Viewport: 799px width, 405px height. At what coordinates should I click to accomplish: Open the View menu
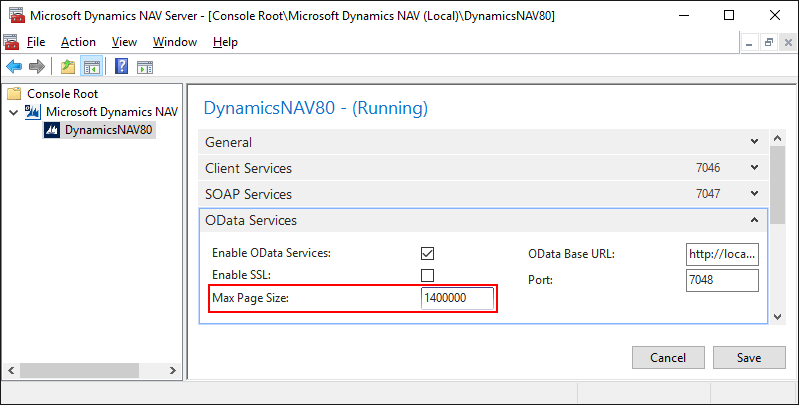point(124,42)
